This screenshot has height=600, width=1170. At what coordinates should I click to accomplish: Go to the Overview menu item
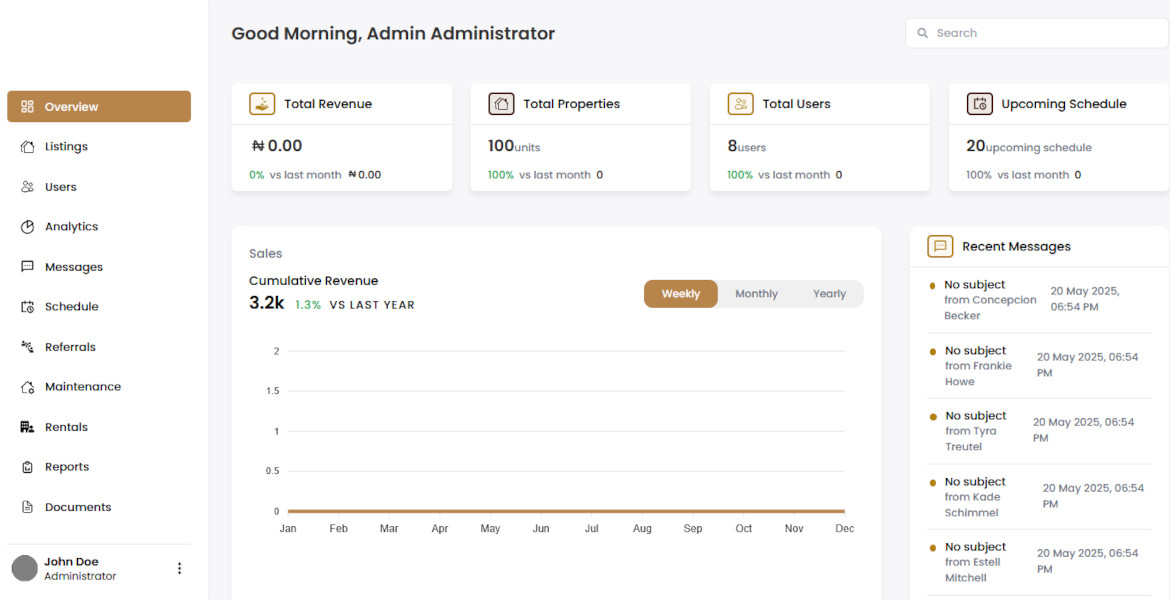click(99, 107)
